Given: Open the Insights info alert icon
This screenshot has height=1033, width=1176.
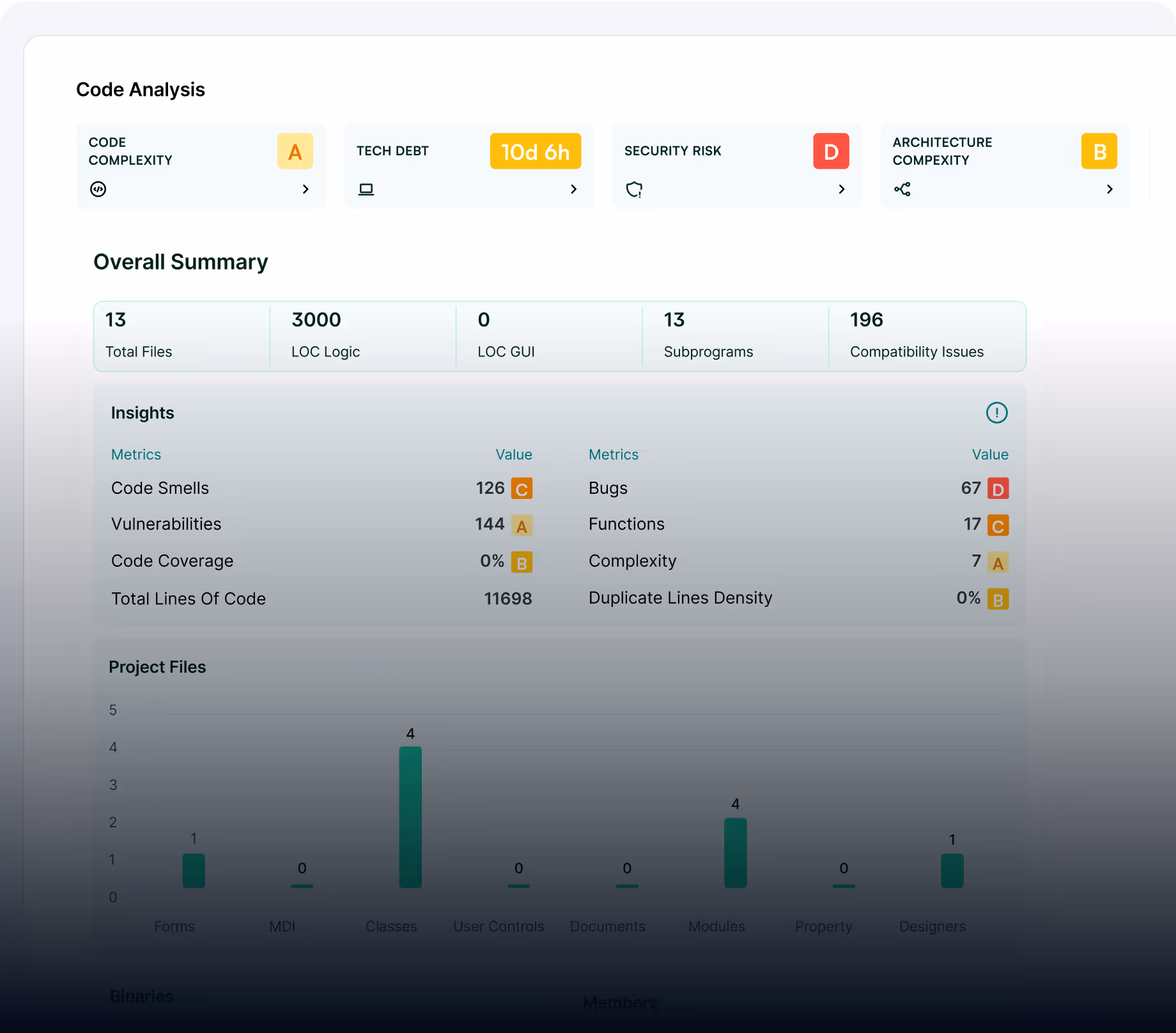Looking at the screenshot, I should coord(996,413).
